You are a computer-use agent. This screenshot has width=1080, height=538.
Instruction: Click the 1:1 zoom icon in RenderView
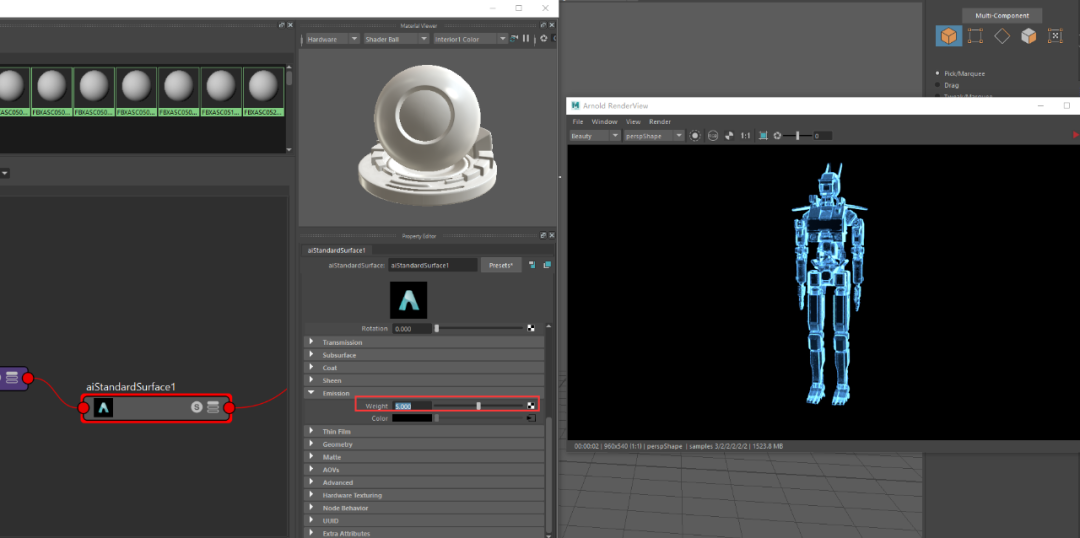pyautogui.click(x=745, y=136)
